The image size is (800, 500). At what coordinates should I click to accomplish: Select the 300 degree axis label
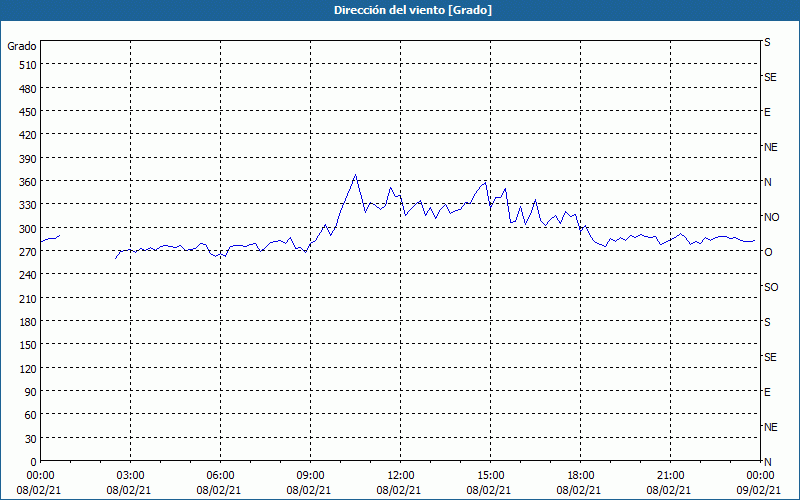28,229
